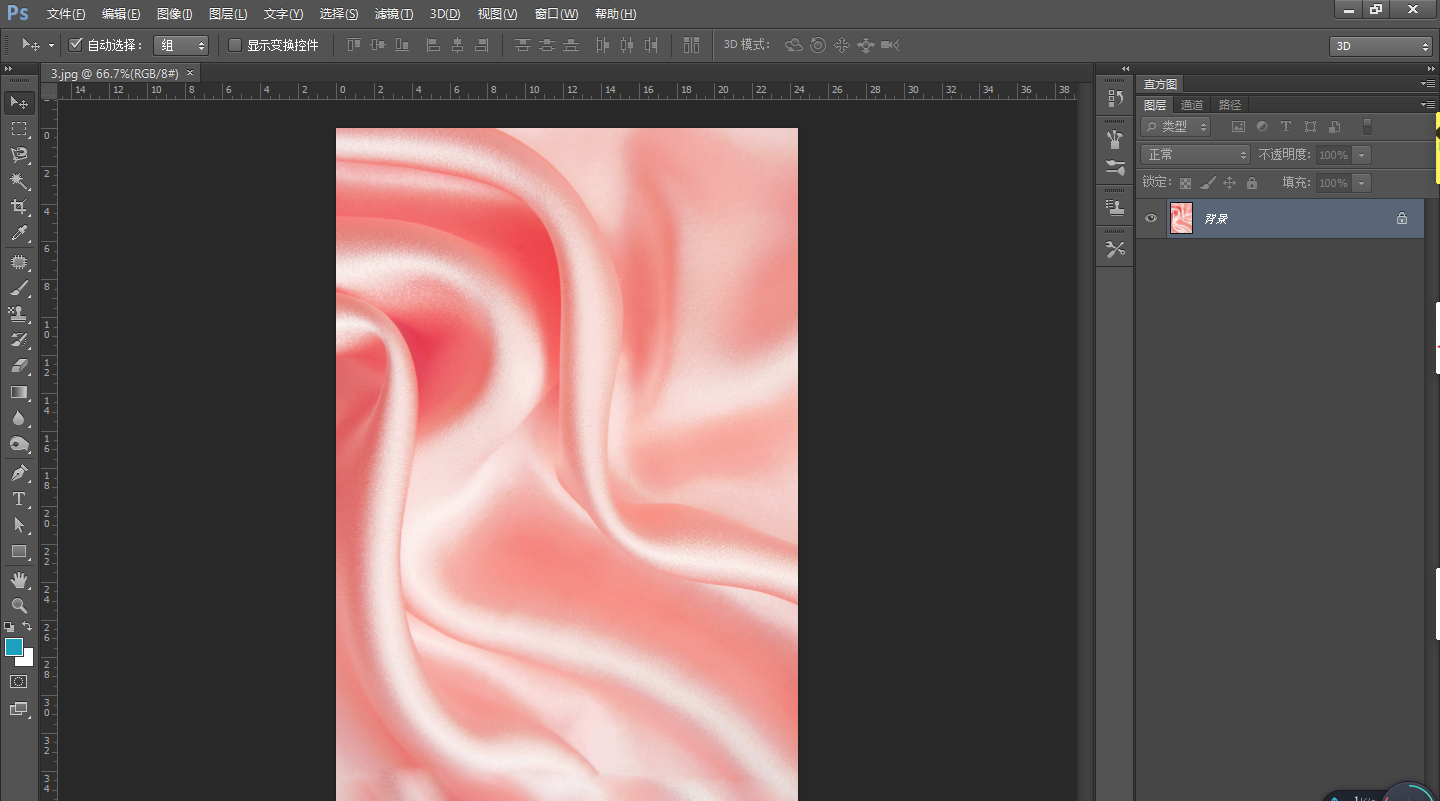Screen dimensions: 1440x801
Task: Enable the 显示变换控件 checkbox
Action: (x=235, y=45)
